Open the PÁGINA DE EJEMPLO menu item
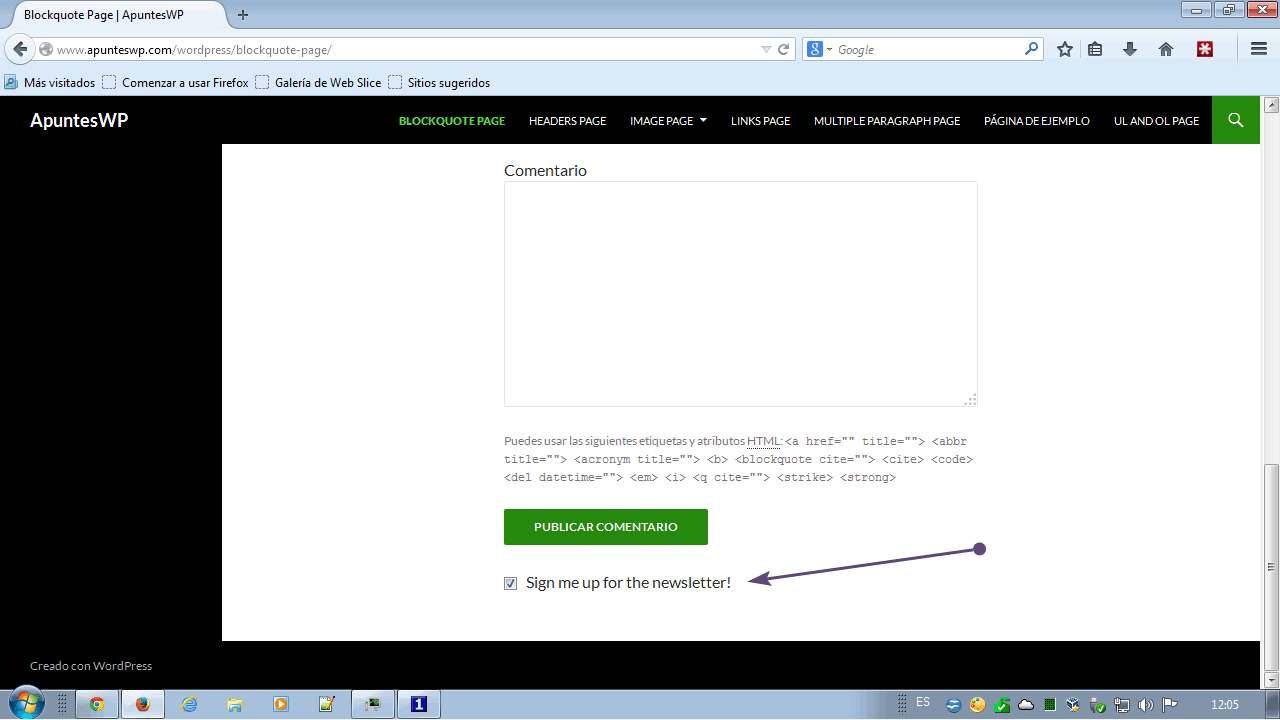Screen dimensions: 1280x720 (1037, 121)
